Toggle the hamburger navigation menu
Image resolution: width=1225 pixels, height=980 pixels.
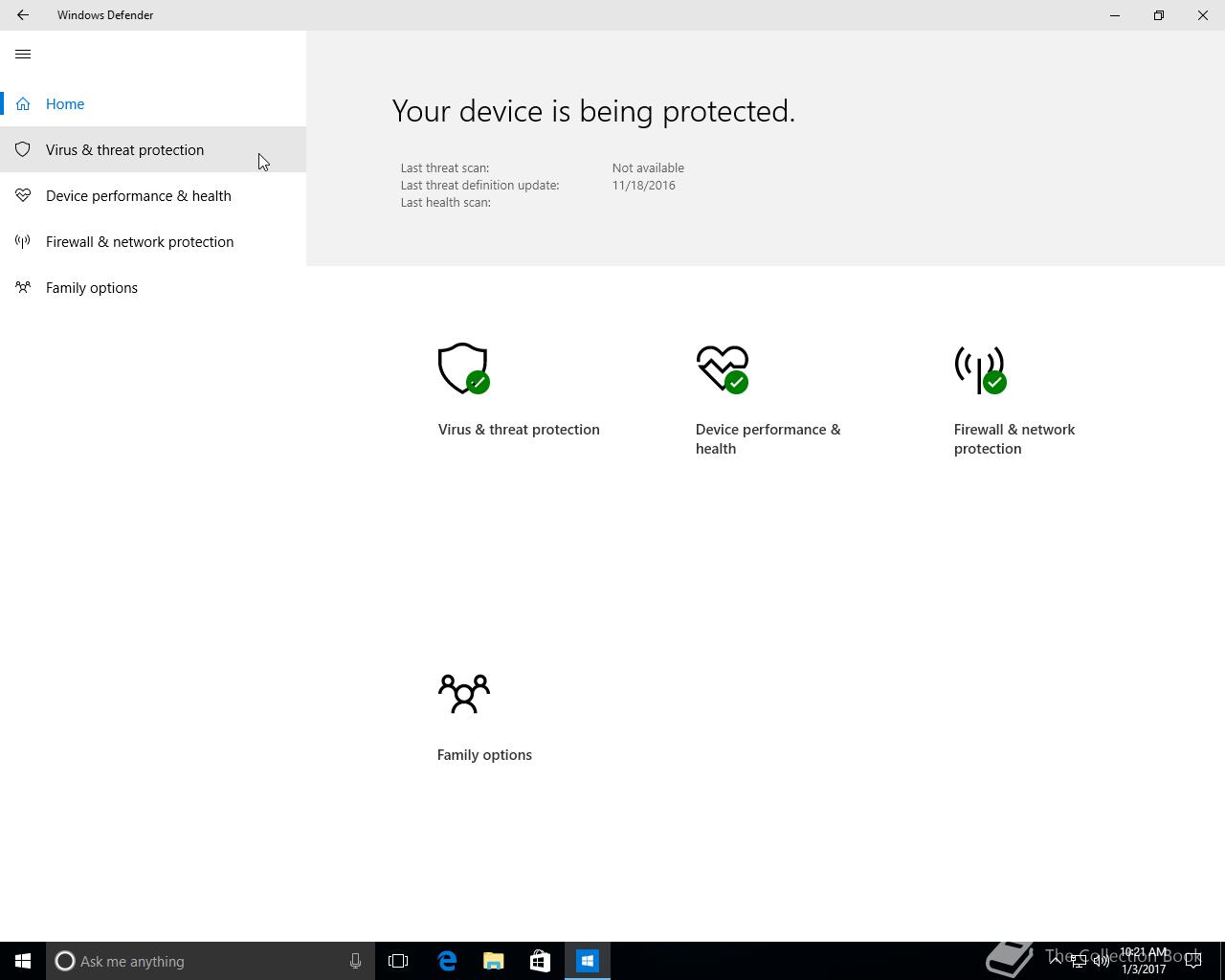click(x=23, y=55)
